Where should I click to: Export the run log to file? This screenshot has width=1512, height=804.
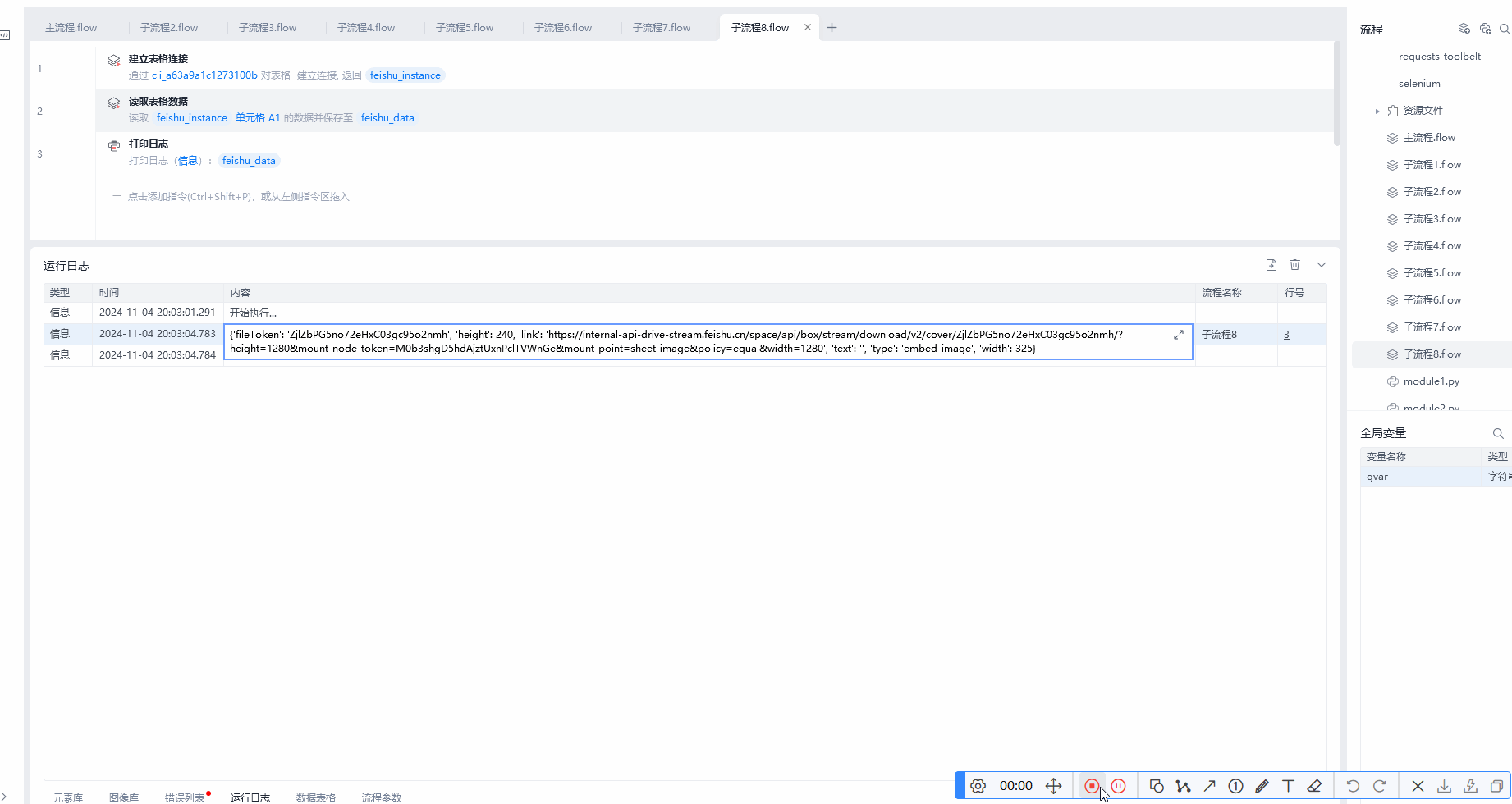[1271, 265]
